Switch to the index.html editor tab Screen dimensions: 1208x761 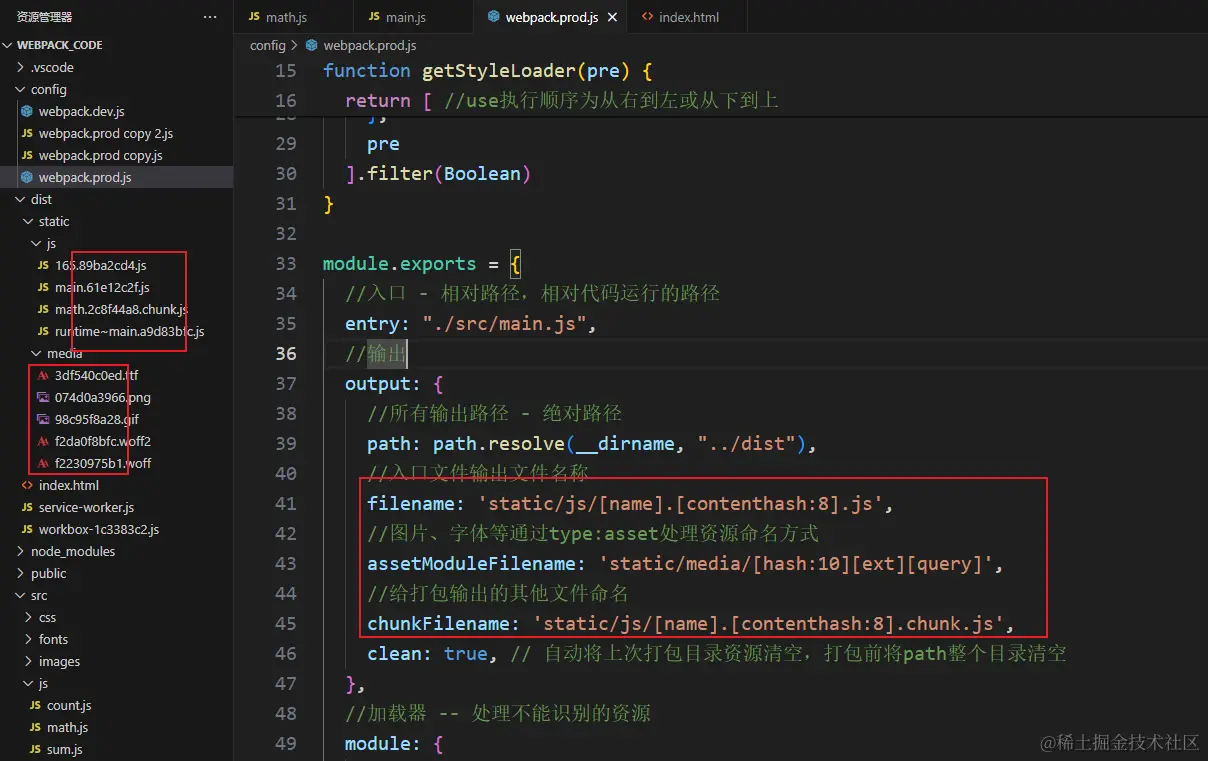pyautogui.click(x=688, y=17)
